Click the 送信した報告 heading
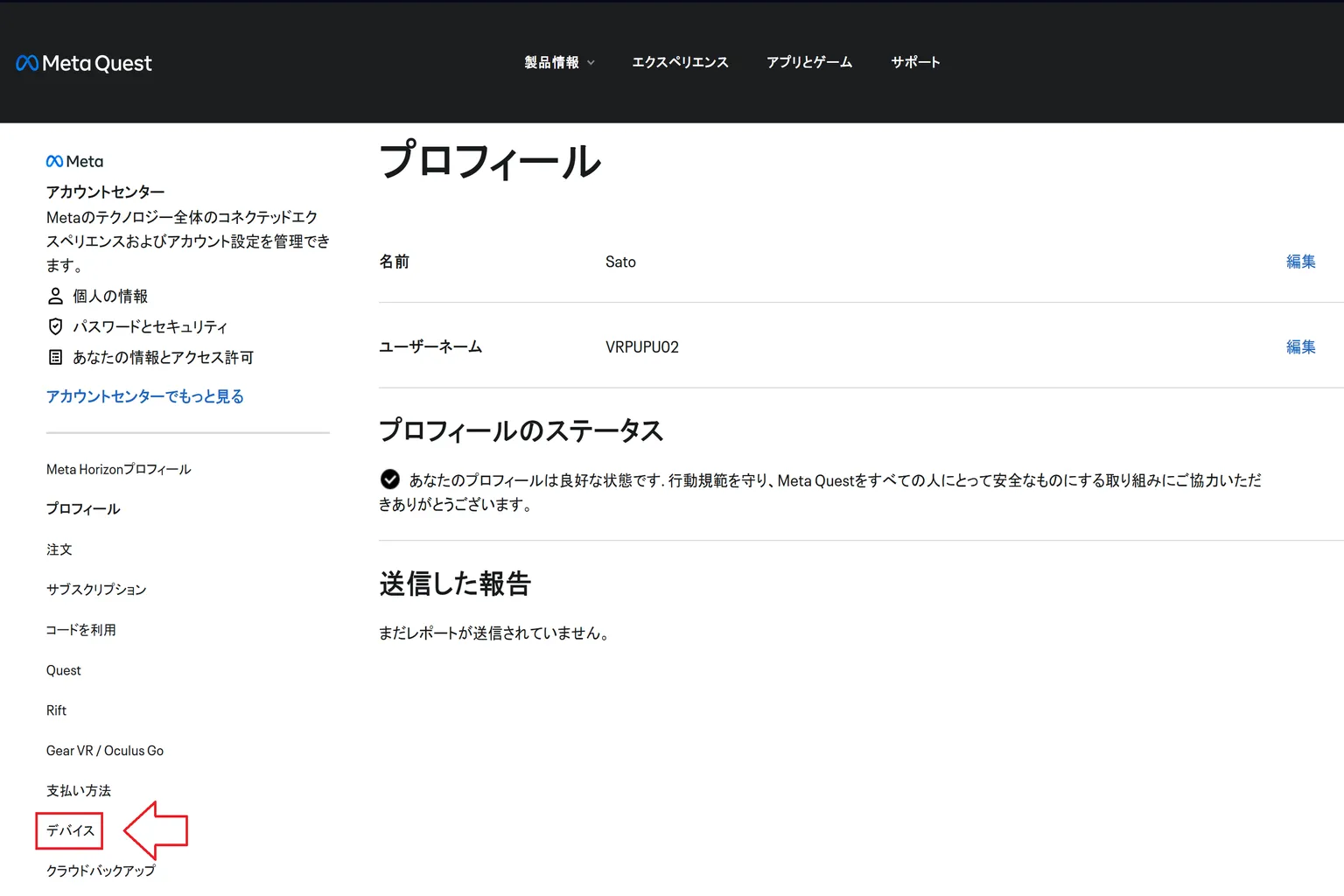The height and width of the screenshot is (896, 1344). tap(455, 584)
